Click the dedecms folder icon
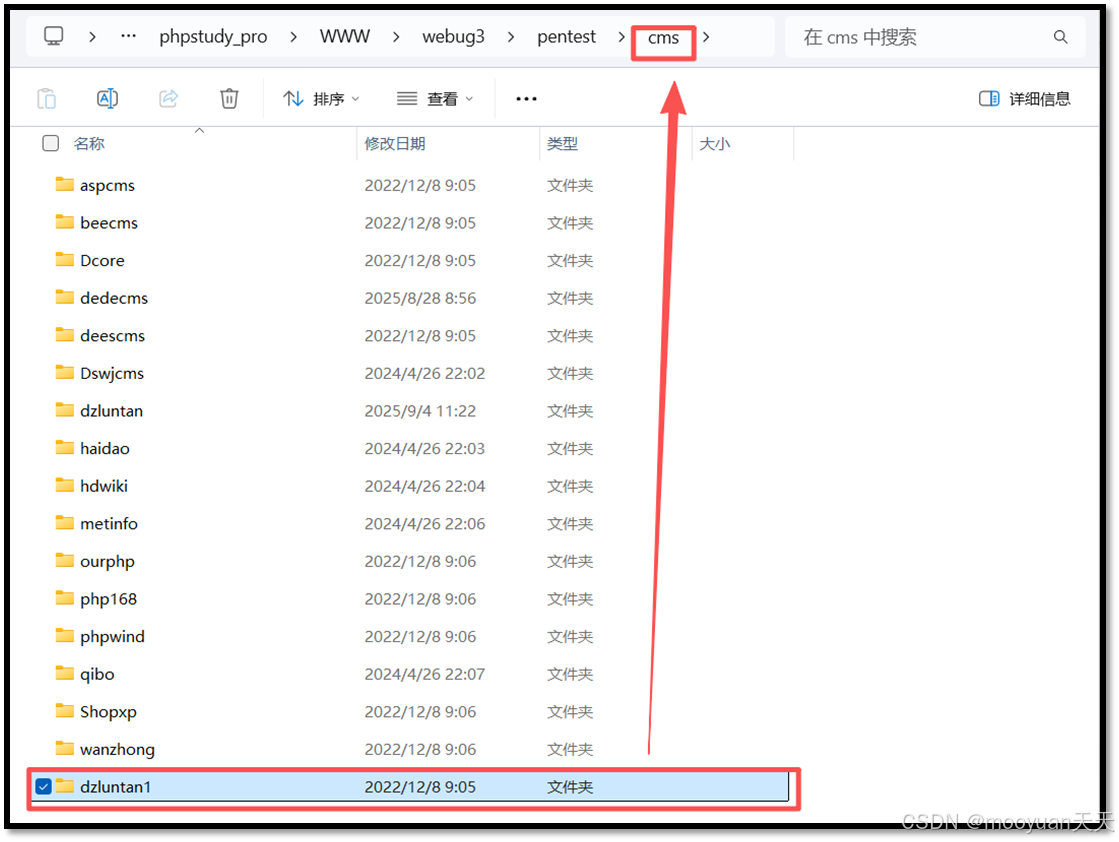This screenshot has height=842, width=1119. coord(65,297)
